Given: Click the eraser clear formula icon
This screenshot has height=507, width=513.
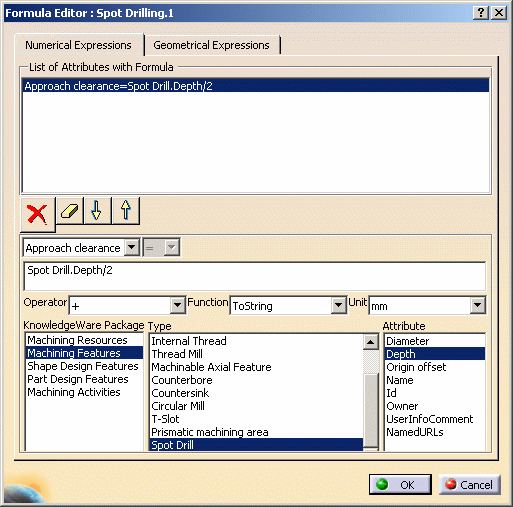Looking at the screenshot, I should [70, 211].
